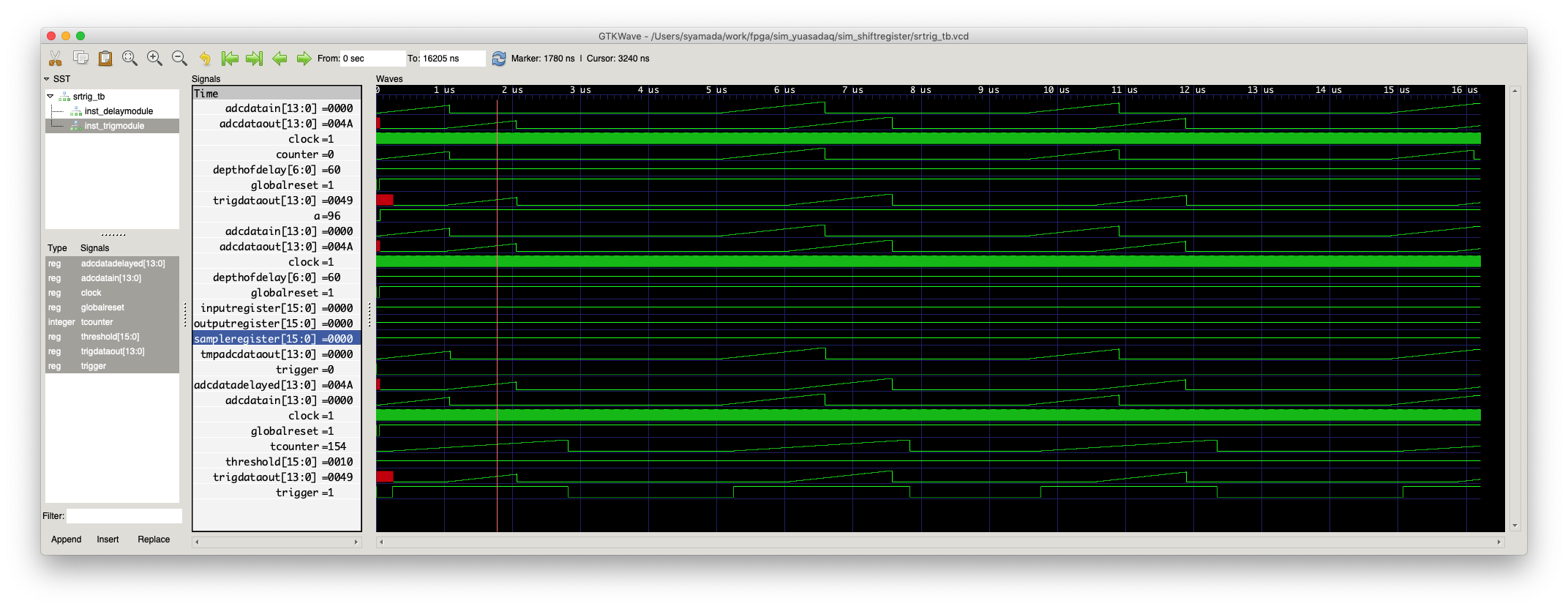The height and width of the screenshot is (609, 1568).
Task: Click the Paste clipboard icon
Action: point(105,58)
